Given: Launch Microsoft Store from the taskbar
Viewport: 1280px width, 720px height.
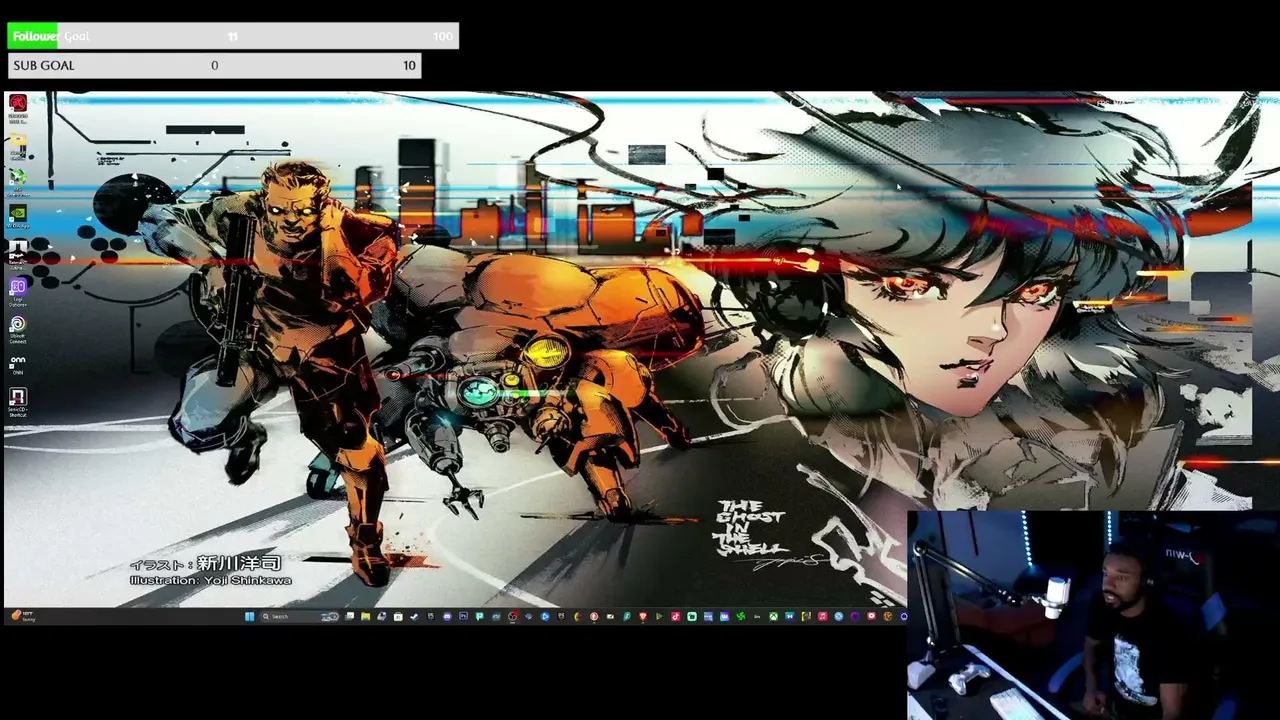Looking at the screenshot, I should pos(398,616).
